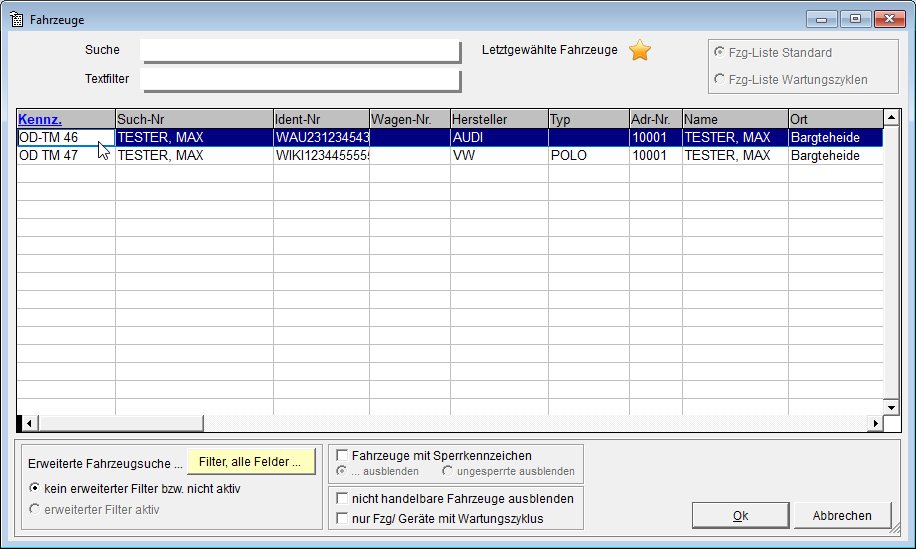Image resolution: width=916 pixels, height=549 pixels.
Task: Click the horizontal scrollbar thumb
Action: [x=120, y=423]
